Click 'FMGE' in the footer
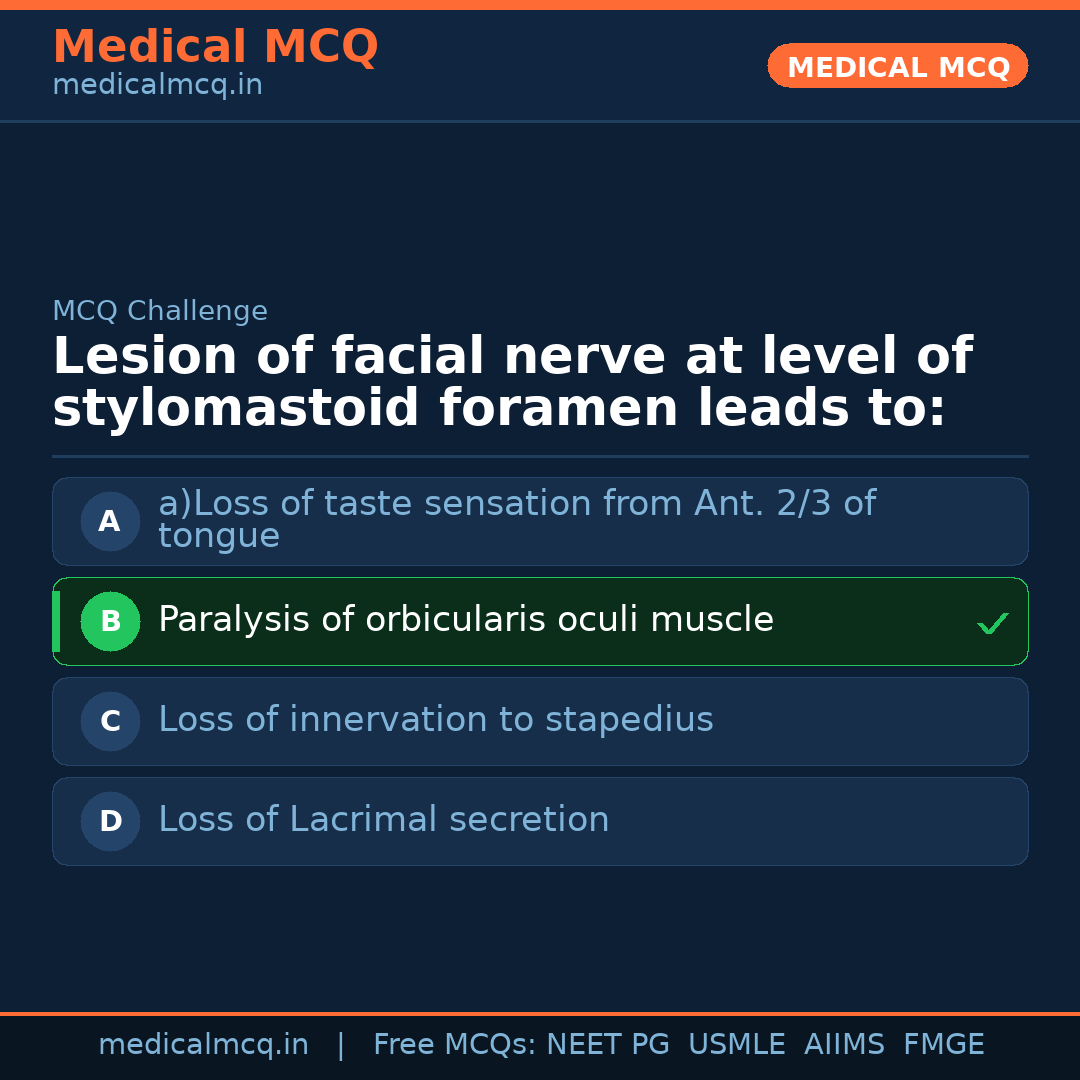1080x1080 pixels. tap(943, 1045)
